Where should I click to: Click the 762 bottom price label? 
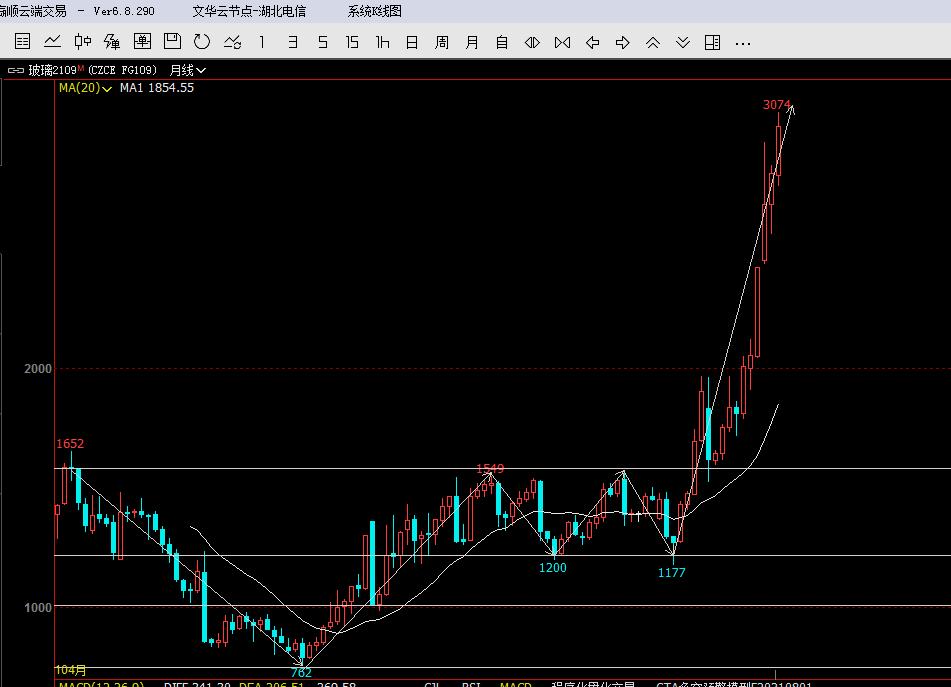click(301, 672)
